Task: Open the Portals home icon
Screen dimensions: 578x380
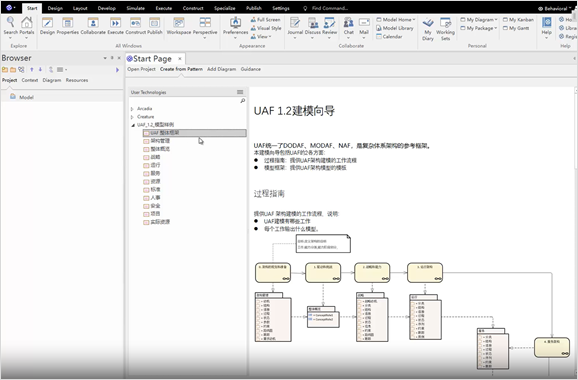Action: coord(27,22)
